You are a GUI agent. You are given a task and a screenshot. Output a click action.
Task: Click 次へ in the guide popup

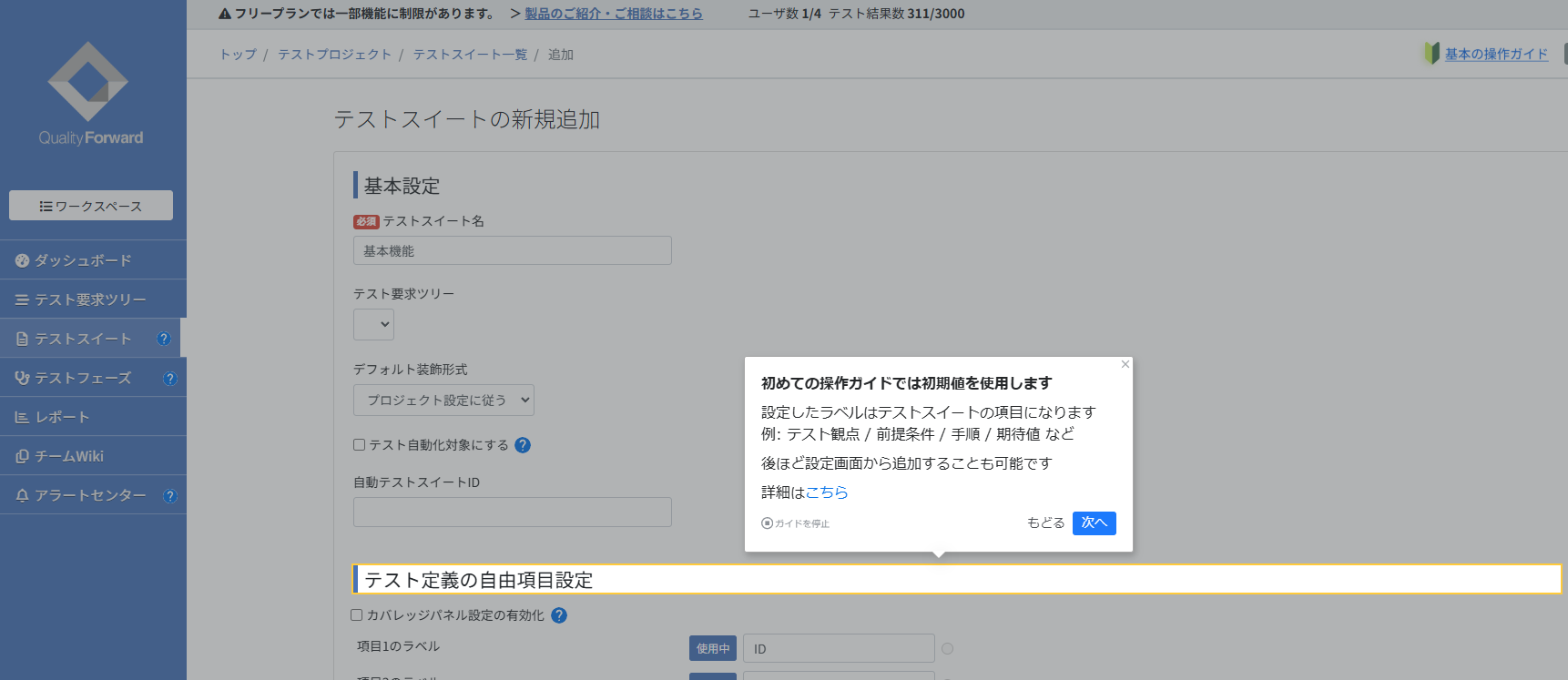(1095, 523)
